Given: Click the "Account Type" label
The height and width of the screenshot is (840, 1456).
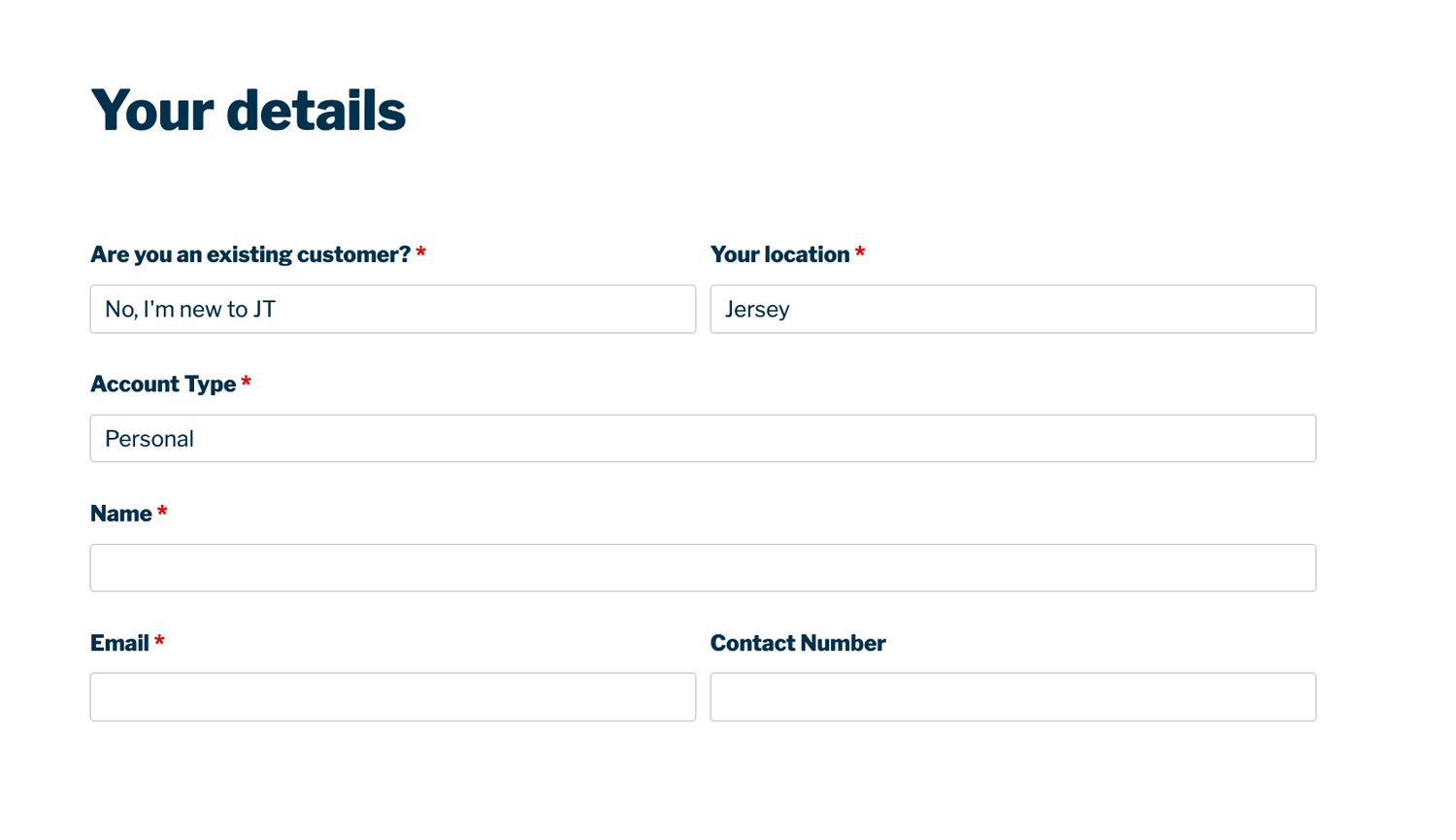Looking at the screenshot, I should pyautogui.click(x=163, y=385).
